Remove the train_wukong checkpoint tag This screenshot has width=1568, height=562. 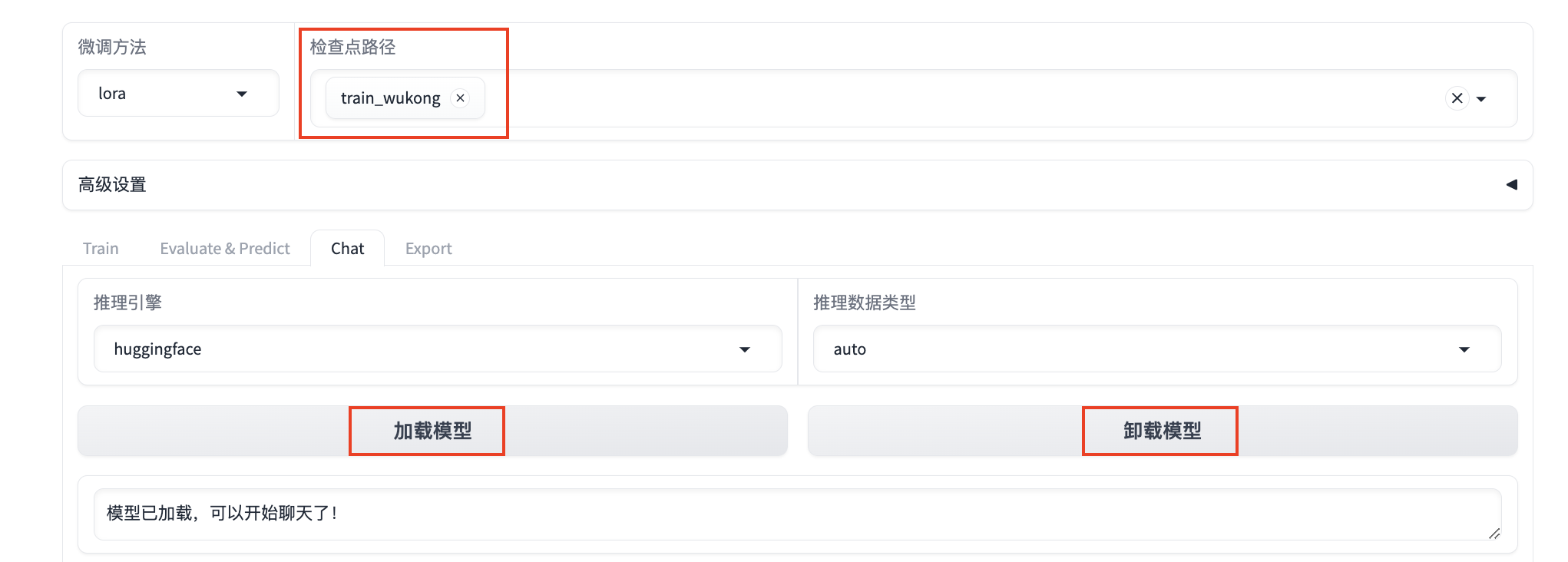[x=460, y=98]
